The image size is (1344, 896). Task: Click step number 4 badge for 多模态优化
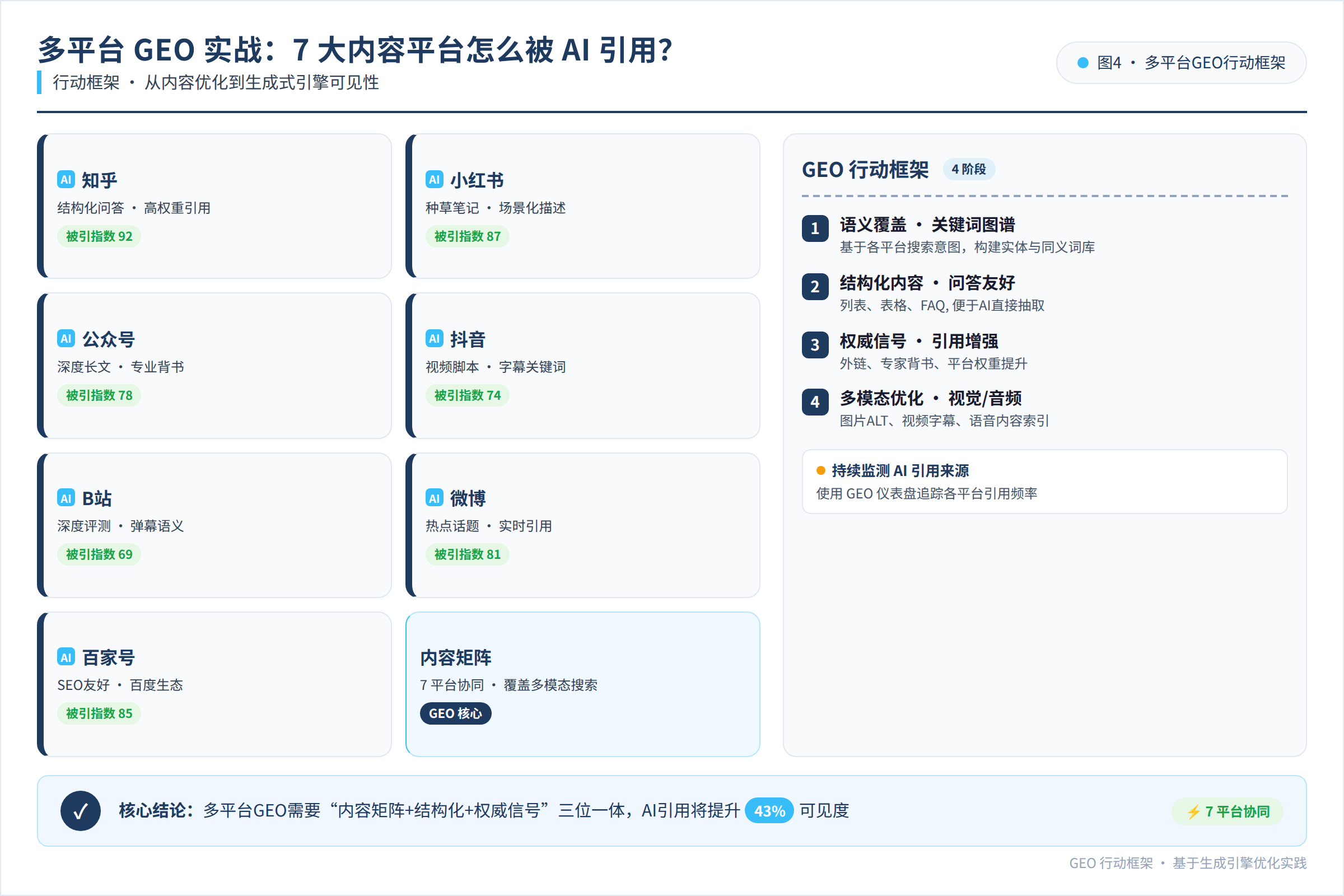(815, 402)
